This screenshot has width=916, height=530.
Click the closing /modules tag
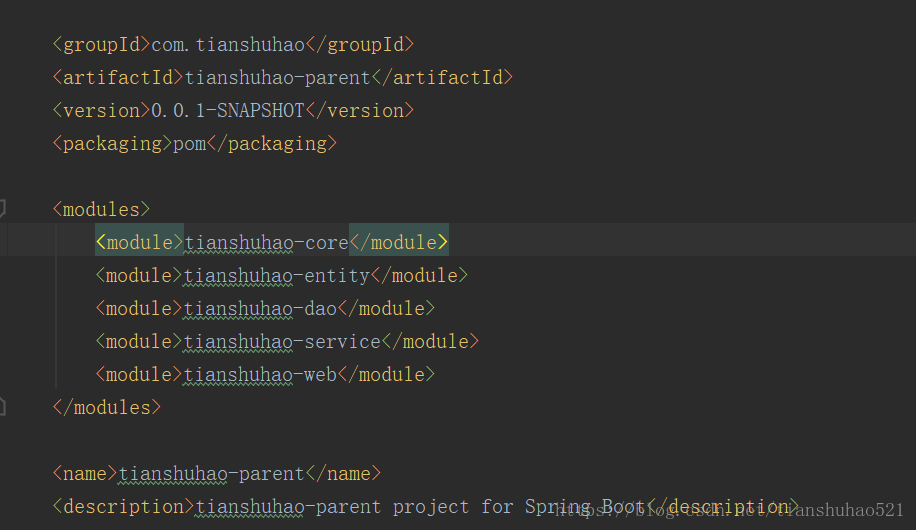[107, 407]
